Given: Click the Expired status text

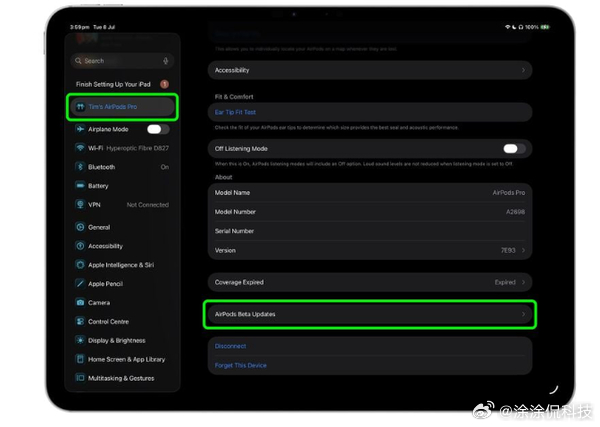Looking at the screenshot, I should click(x=505, y=282).
